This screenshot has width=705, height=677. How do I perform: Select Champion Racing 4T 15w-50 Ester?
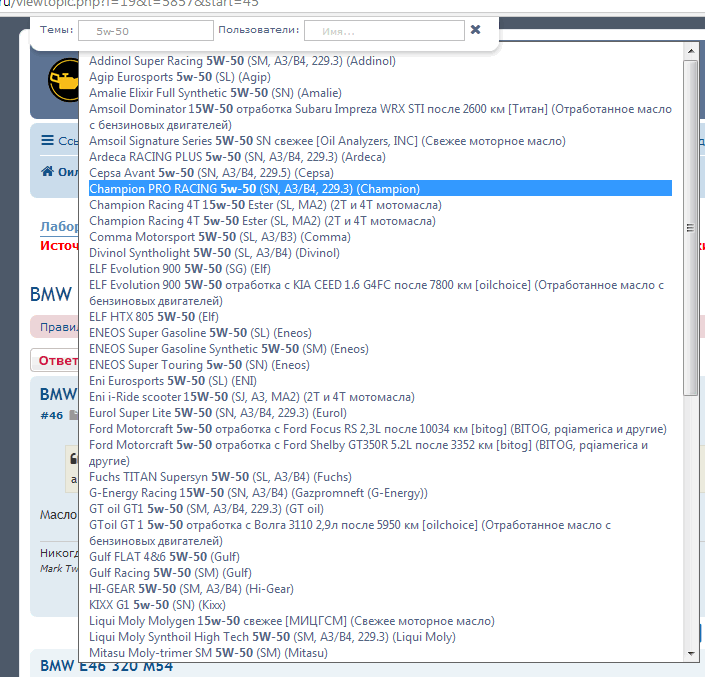pyautogui.click(x=265, y=205)
